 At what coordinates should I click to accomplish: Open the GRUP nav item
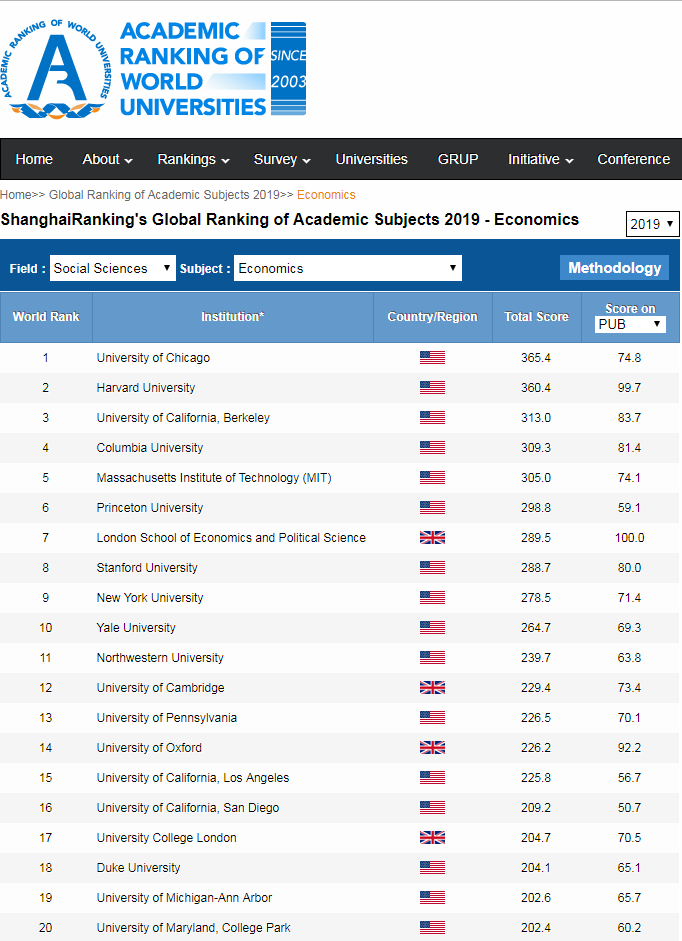click(458, 160)
